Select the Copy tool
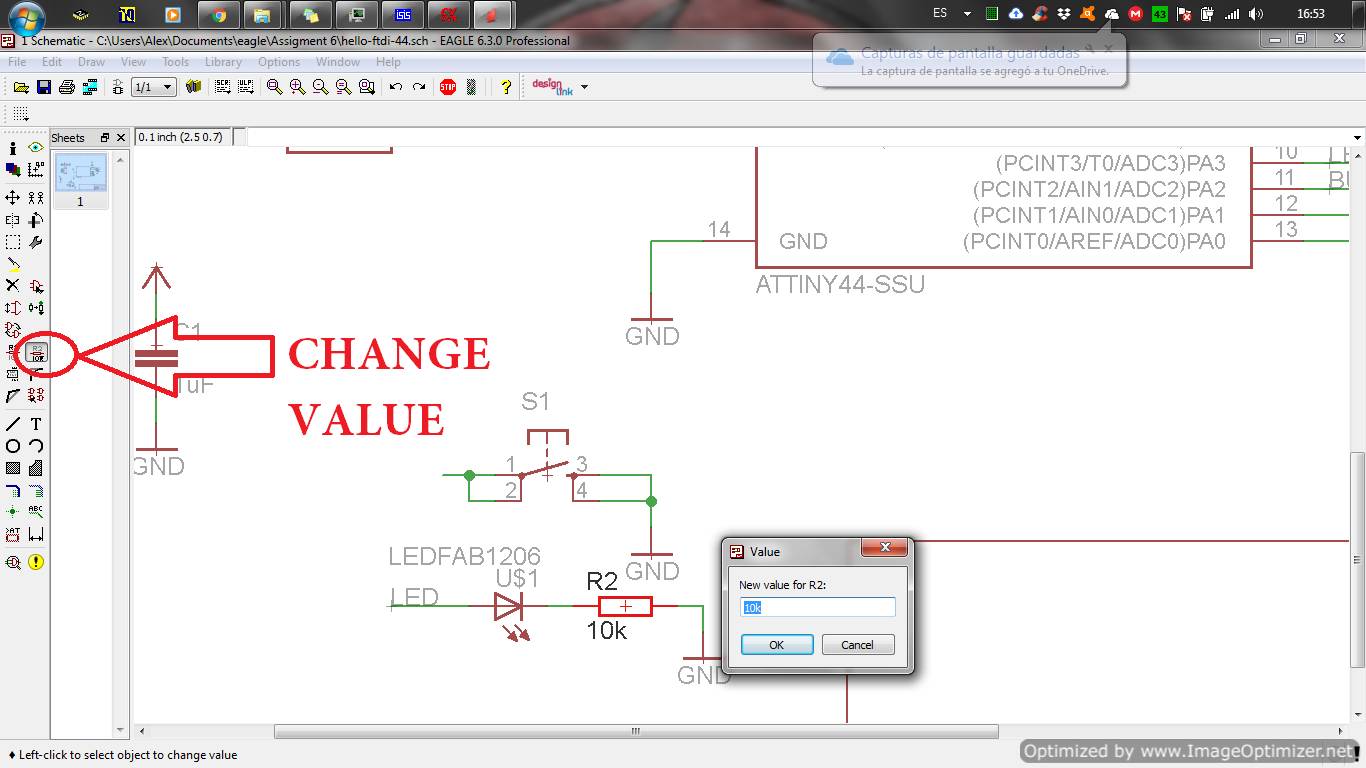Screen dimensions: 1366x768 (36, 198)
